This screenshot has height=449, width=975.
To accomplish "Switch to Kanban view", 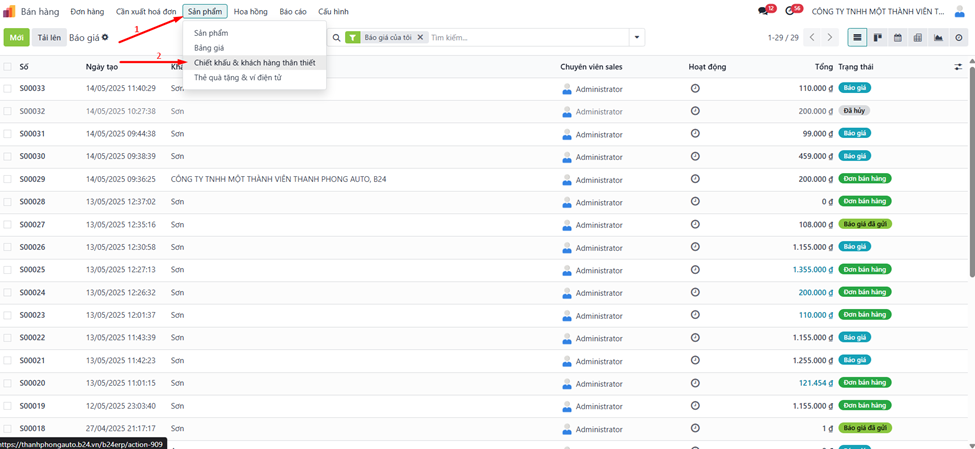I will [x=878, y=38].
